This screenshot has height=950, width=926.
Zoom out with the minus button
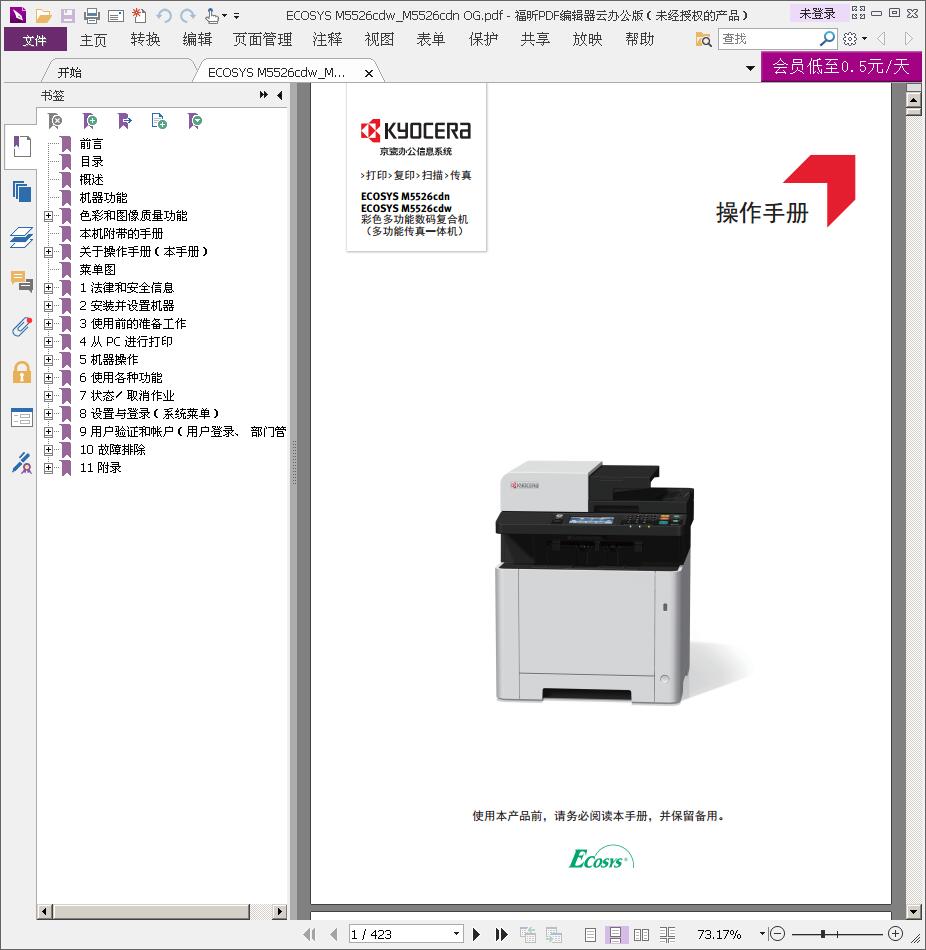pos(778,934)
